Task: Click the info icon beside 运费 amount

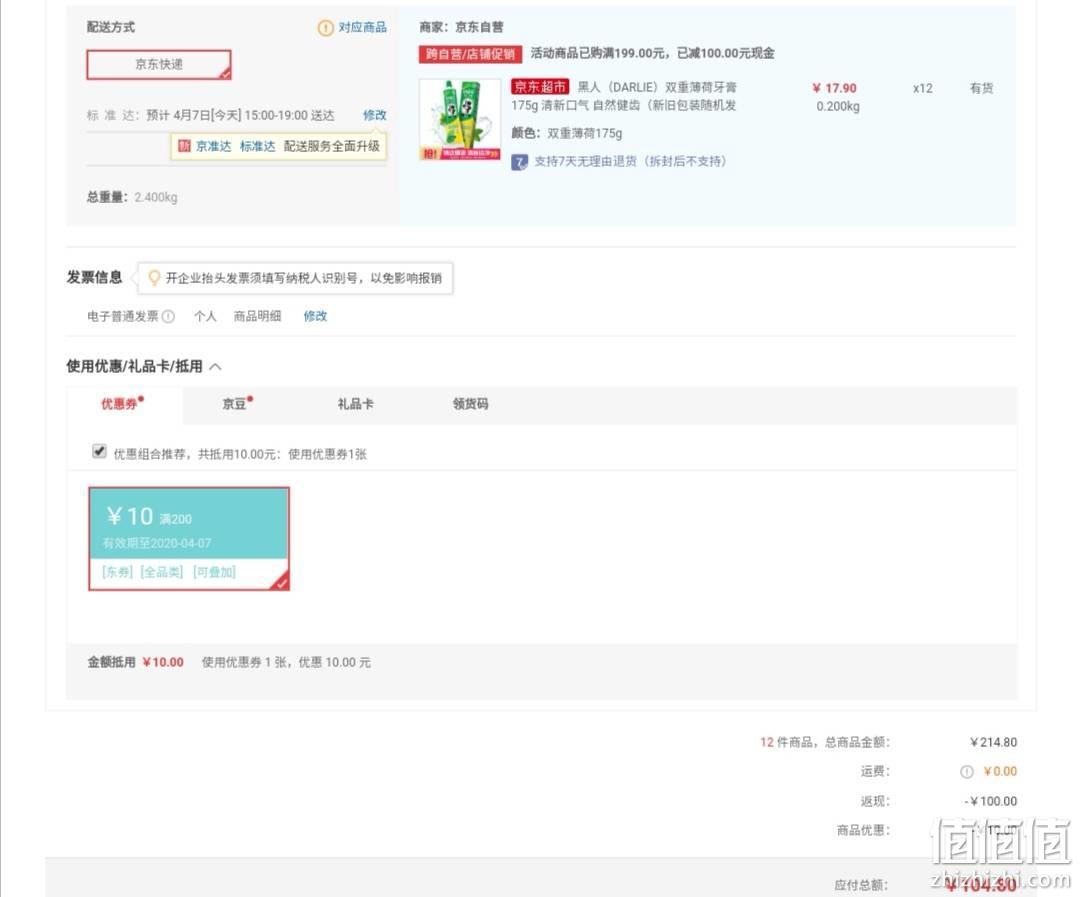Action: pos(966,772)
